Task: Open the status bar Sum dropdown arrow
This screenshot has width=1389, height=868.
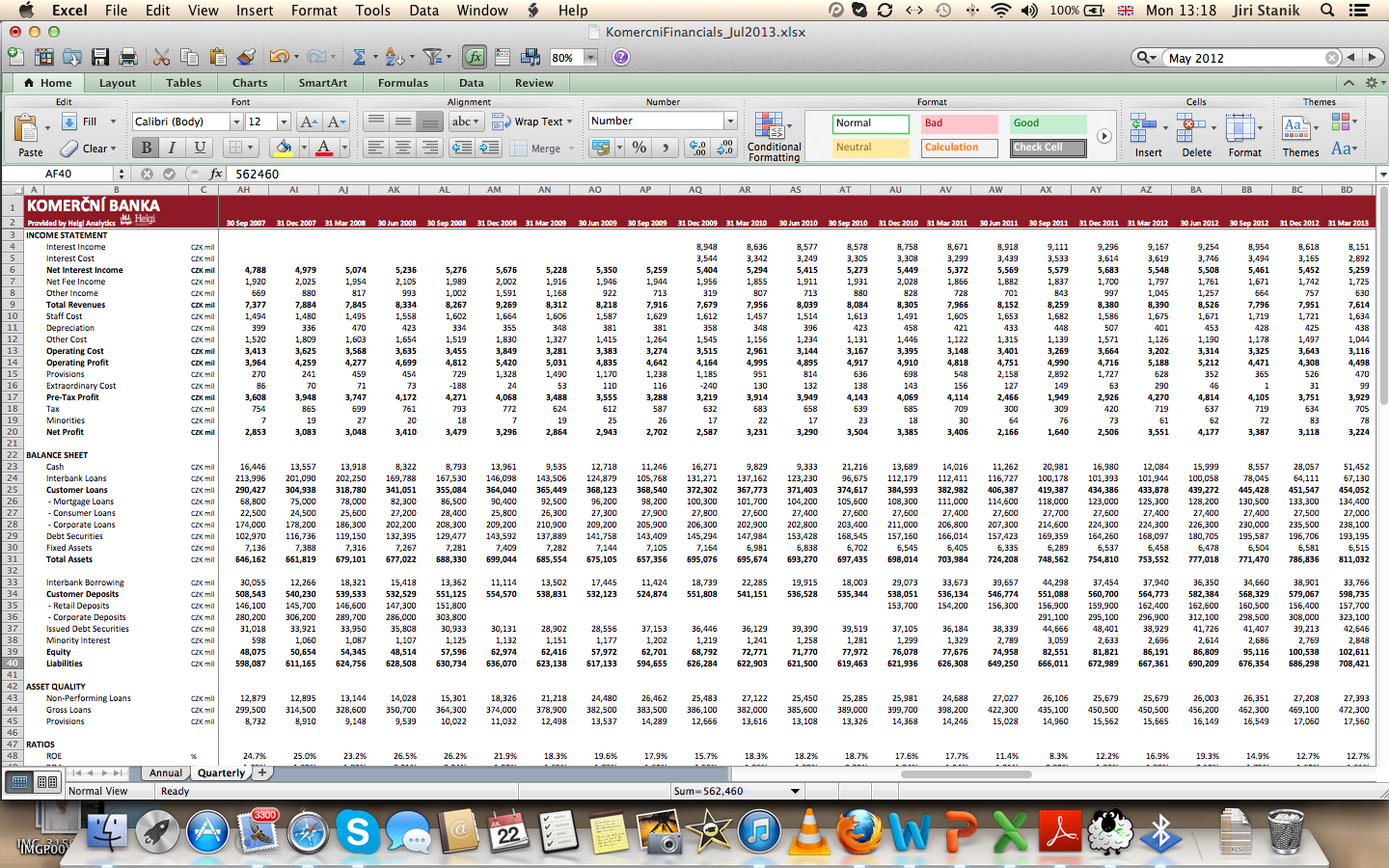Action: coord(795,791)
